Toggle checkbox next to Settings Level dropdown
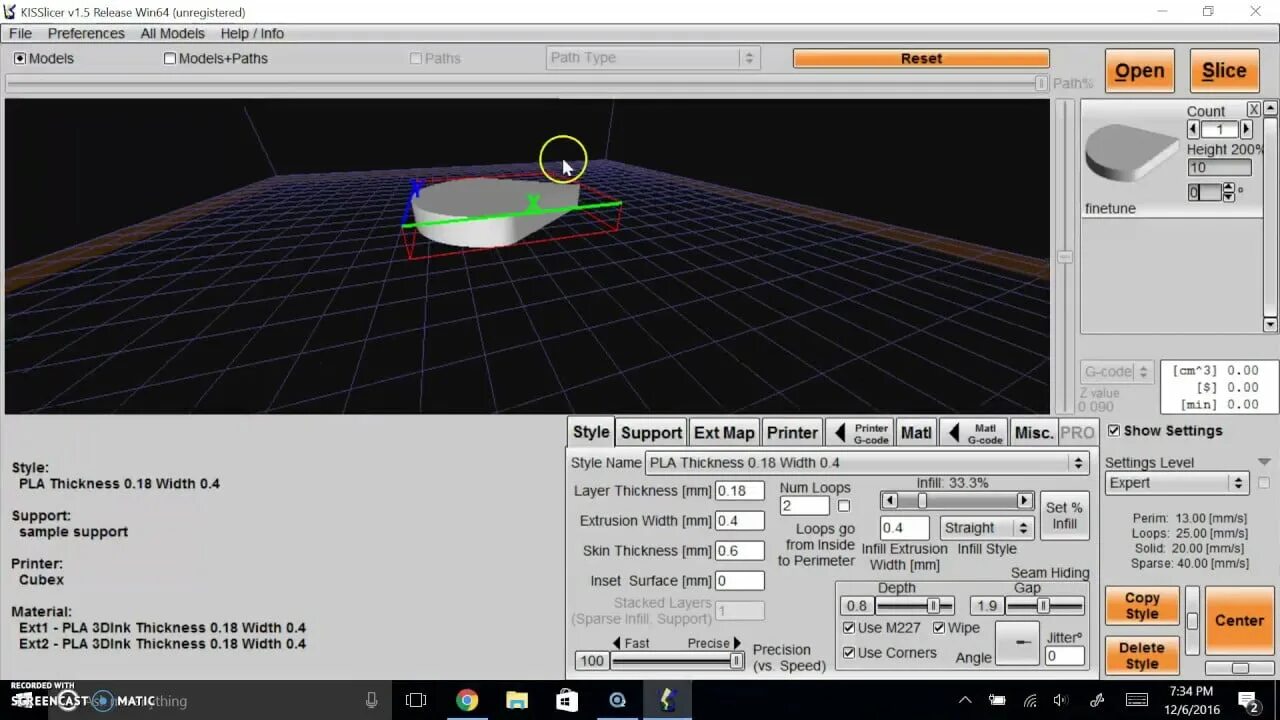The height and width of the screenshot is (720, 1280). pyautogui.click(x=1264, y=483)
